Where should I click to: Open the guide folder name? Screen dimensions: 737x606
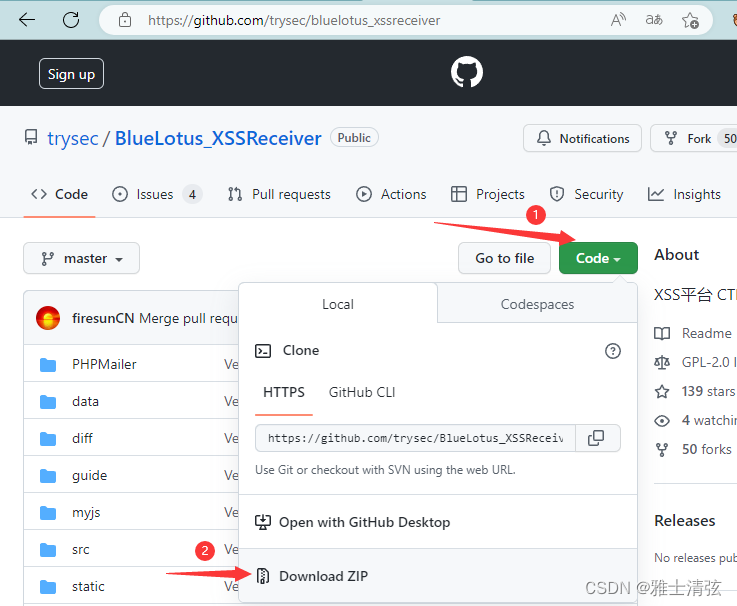(x=89, y=475)
